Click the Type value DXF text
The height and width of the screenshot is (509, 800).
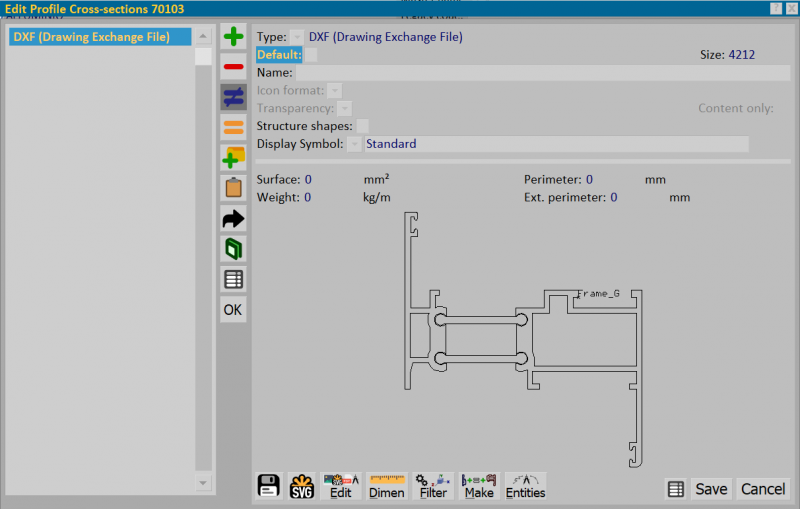386,37
